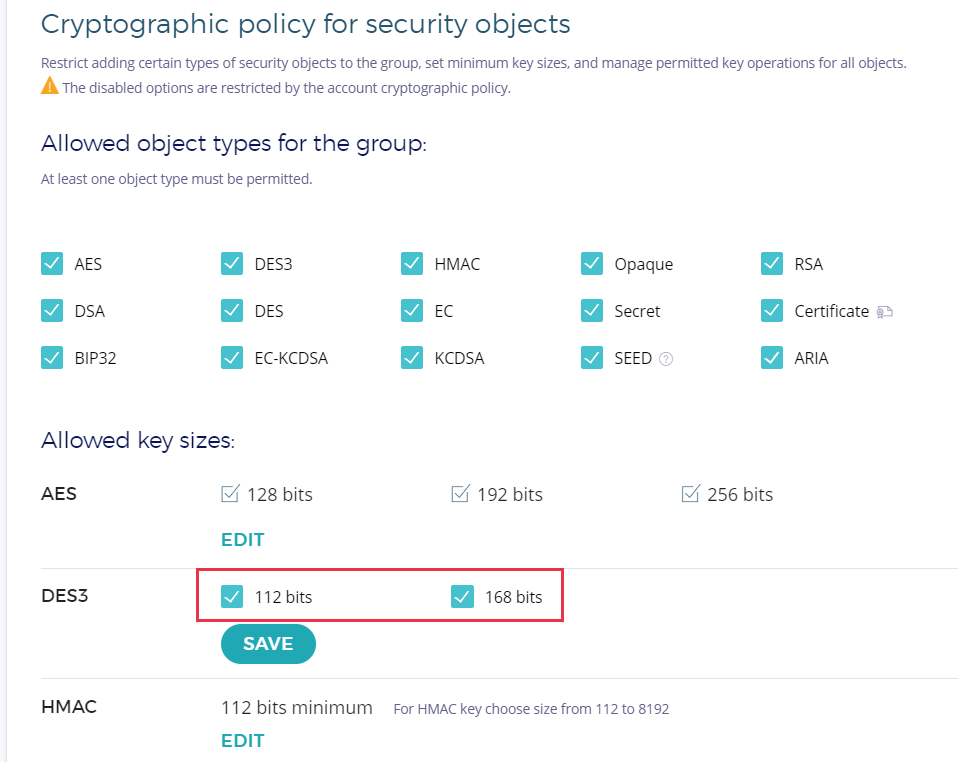958x762 pixels.
Task: Disable the DES object type
Action: pos(232,311)
